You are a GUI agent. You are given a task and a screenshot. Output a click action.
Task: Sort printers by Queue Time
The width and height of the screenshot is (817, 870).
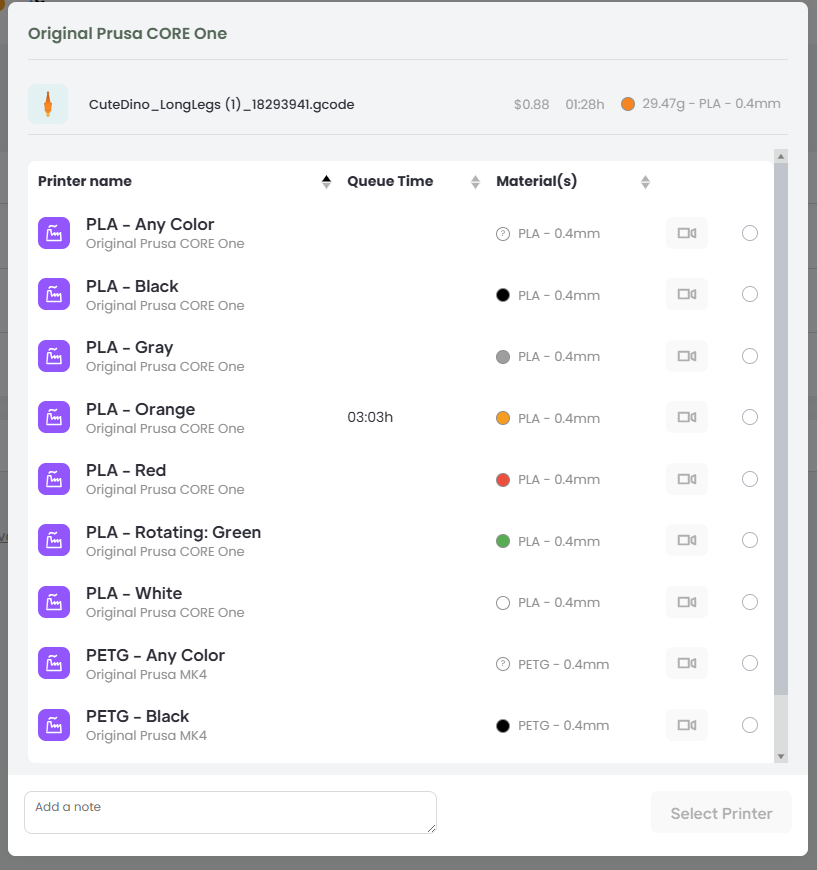390,181
